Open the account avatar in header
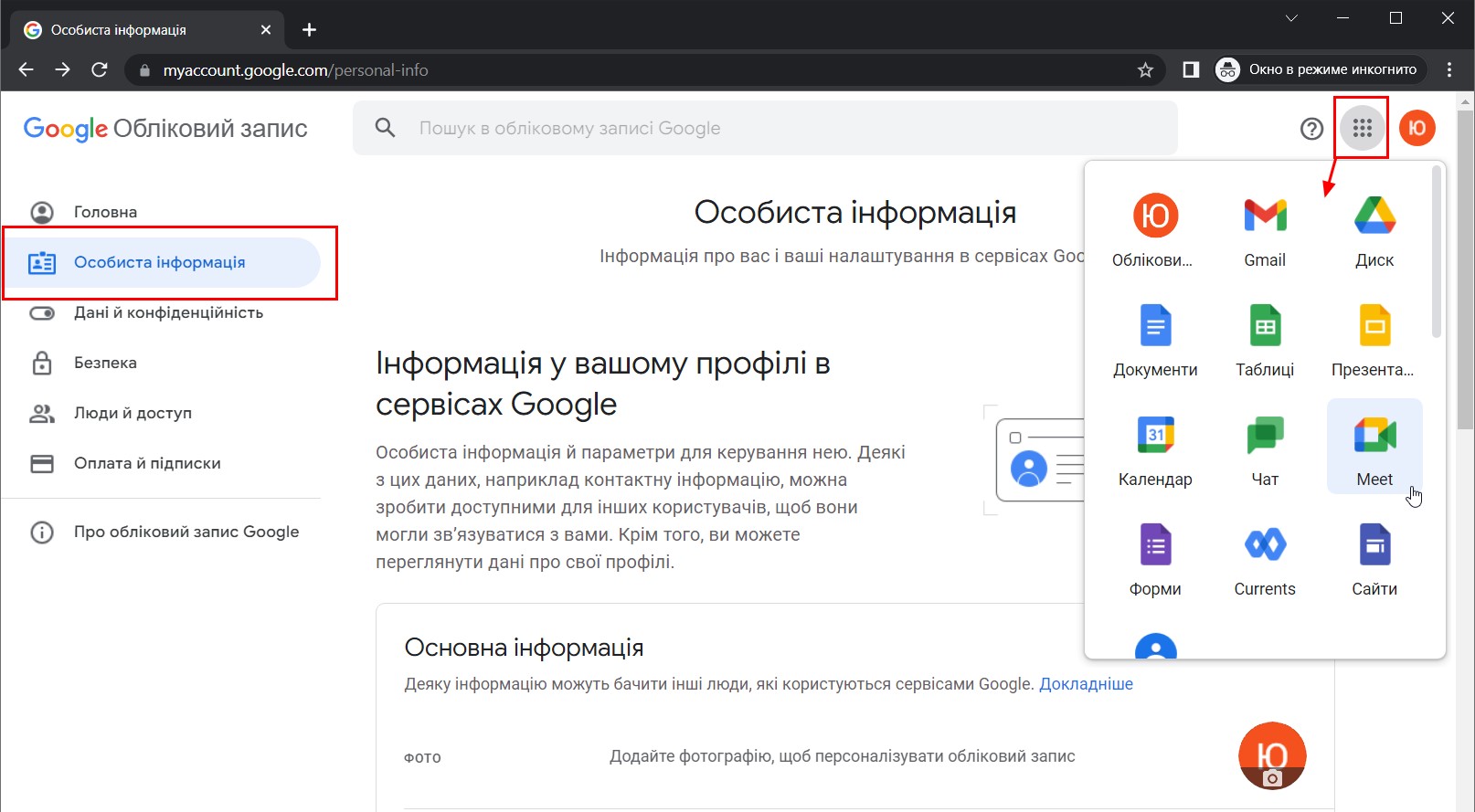Screen dimensions: 1475x812 click(x=1417, y=128)
